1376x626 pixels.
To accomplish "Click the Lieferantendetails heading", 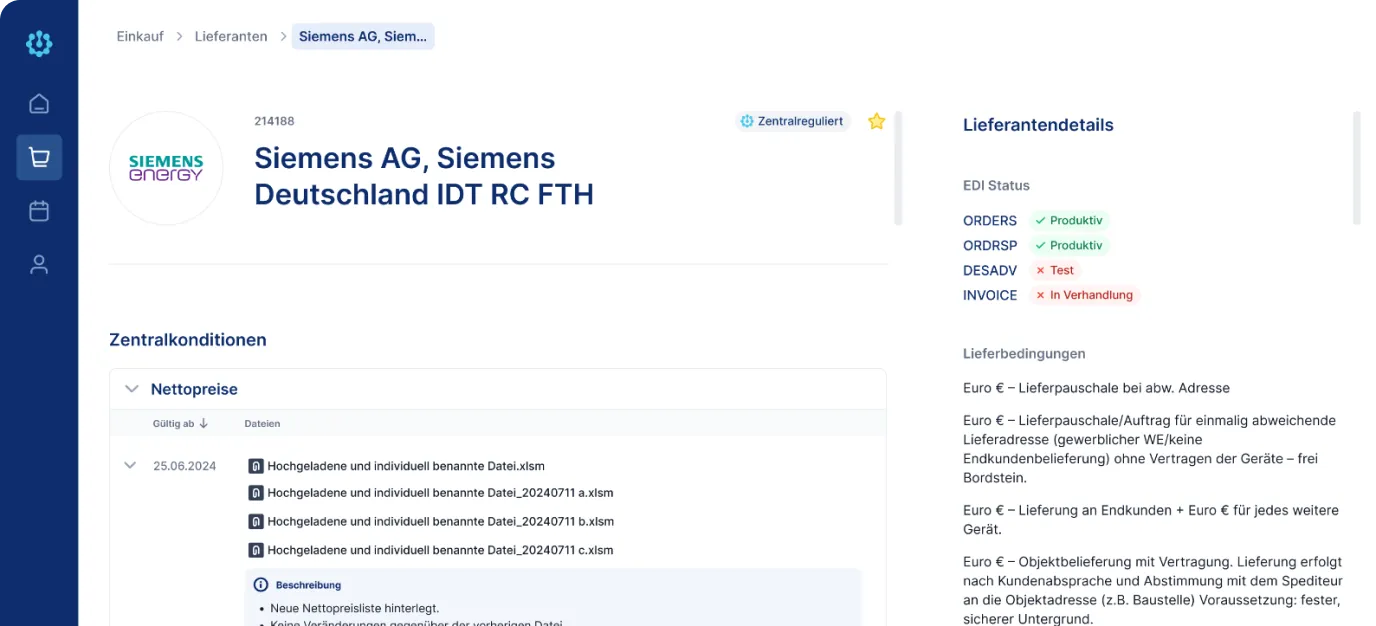I will 1038,125.
